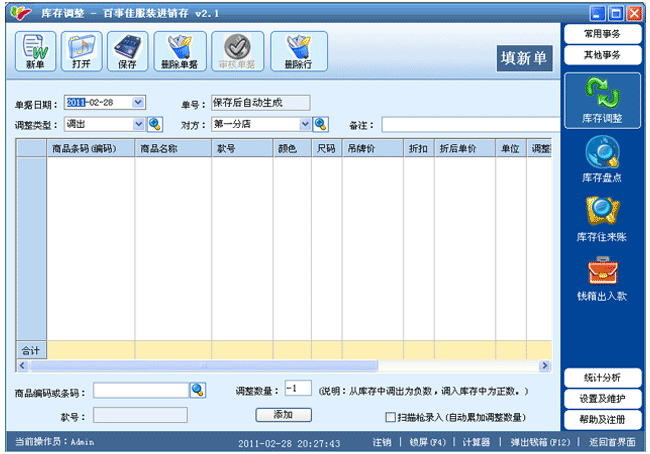Click 当前操作员：Admin status text
Screen dimensions: 650x454
tap(55, 442)
